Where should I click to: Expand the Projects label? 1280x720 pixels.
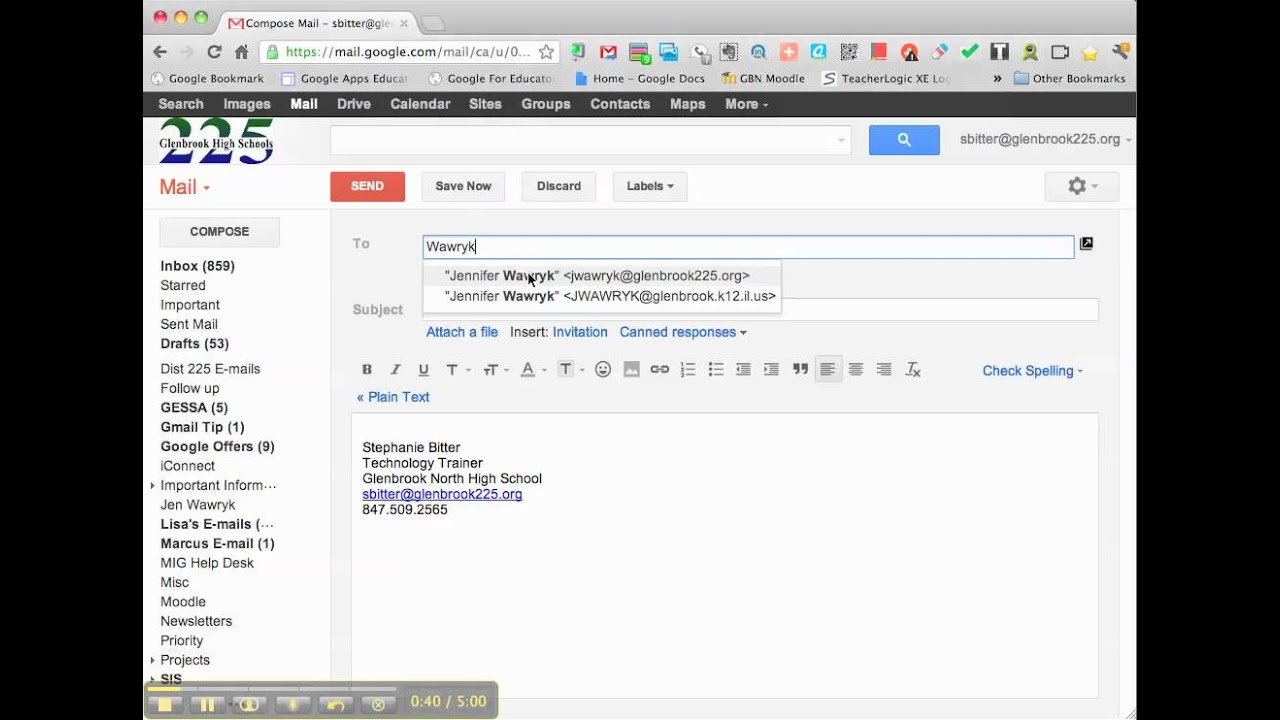coord(153,660)
